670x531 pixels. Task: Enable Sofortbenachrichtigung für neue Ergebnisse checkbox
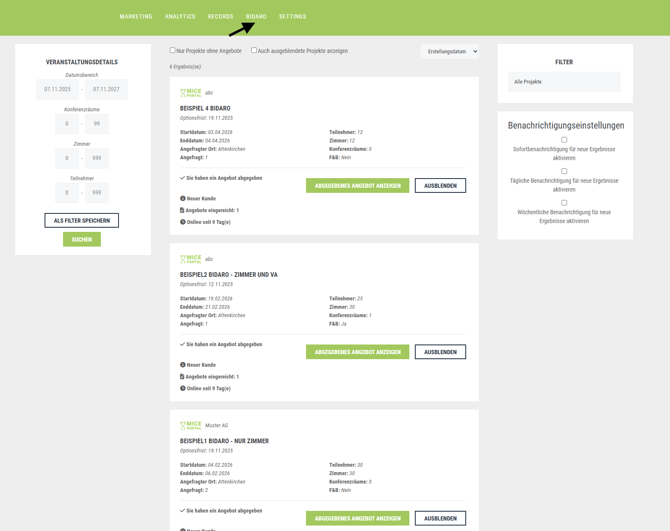[x=564, y=140]
